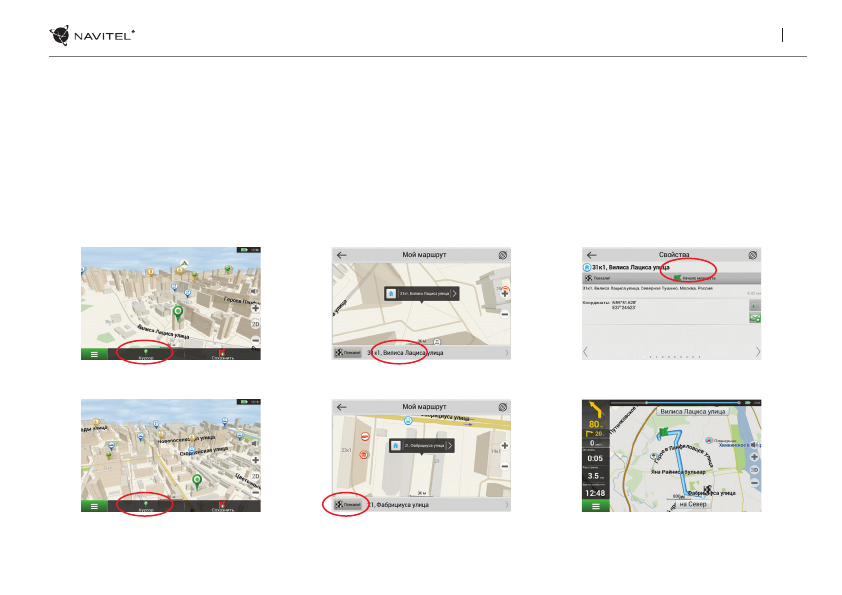The width and height of the screenshot is (842, 595).
Task: Click route progress bar in navigation screen
Action: tap(677, 403)
